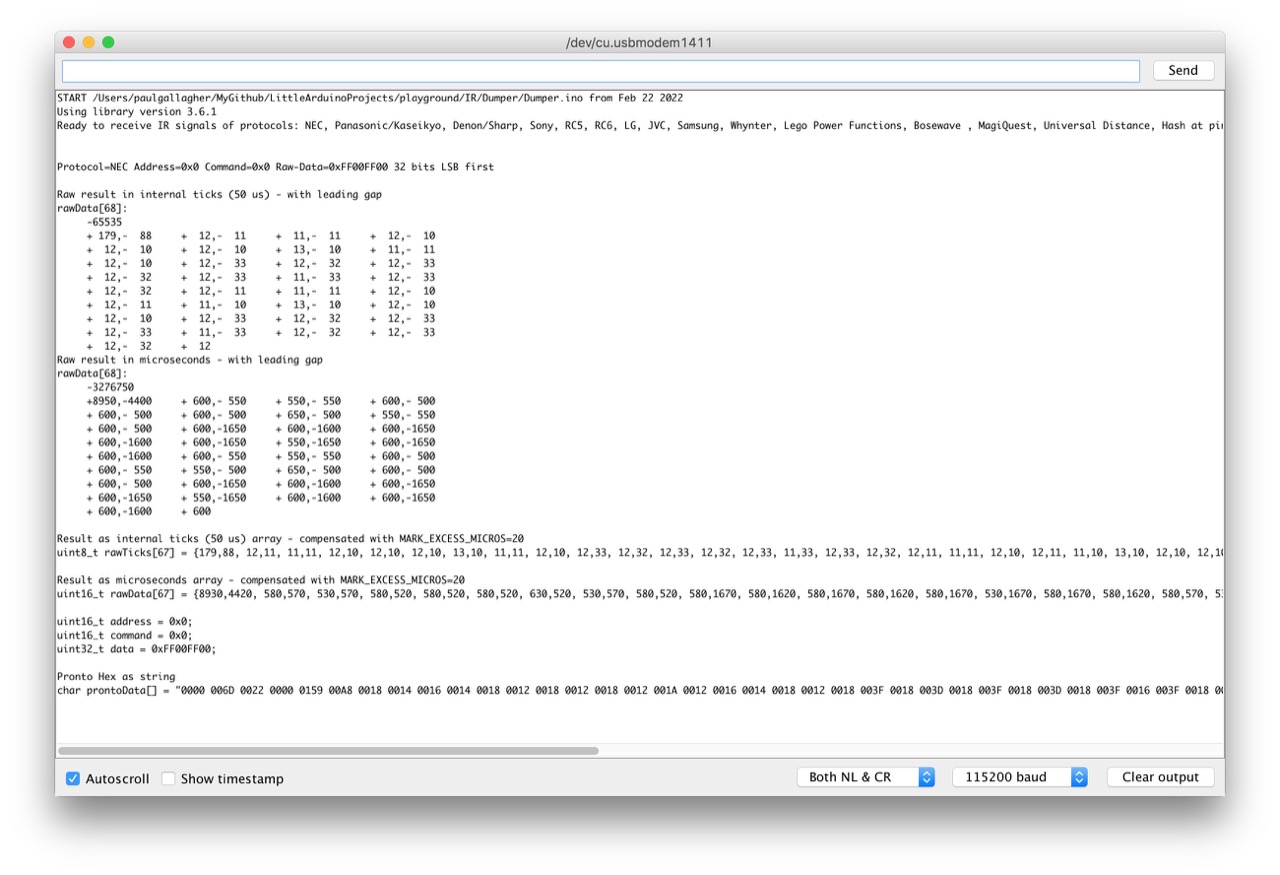Viewport: 1280px width, 875px height.
Task: Click the Clear output button
Action: [x=1160, y=777]
